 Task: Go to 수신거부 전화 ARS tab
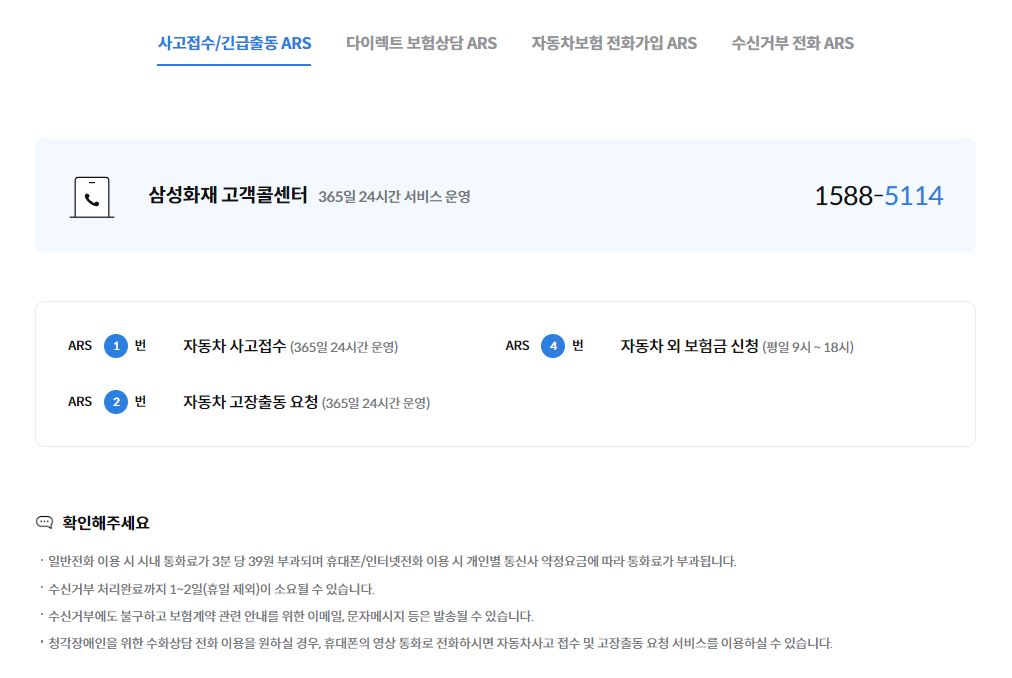pos(793,43)
